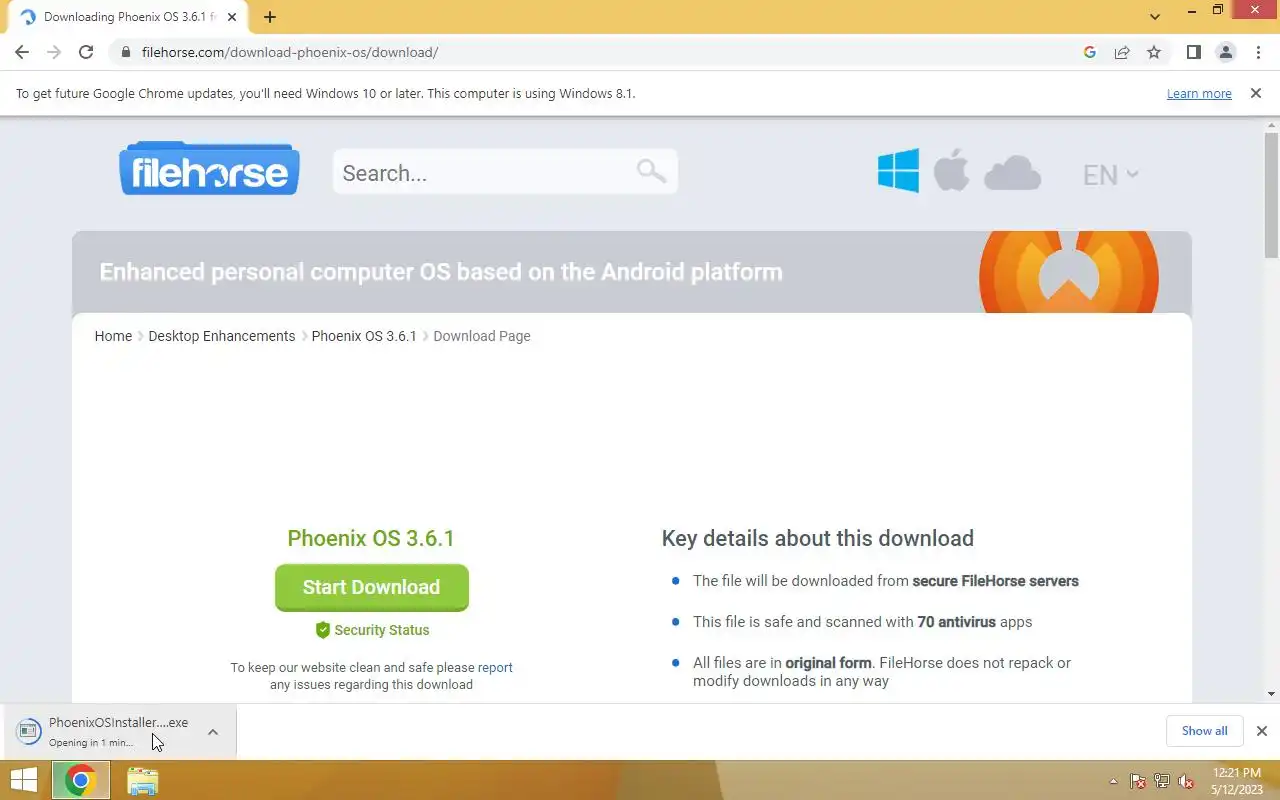Viewport: 1280px width, 800px height.
Task: Bookmark this page with star icon
Action: [x=1154, y=52]
